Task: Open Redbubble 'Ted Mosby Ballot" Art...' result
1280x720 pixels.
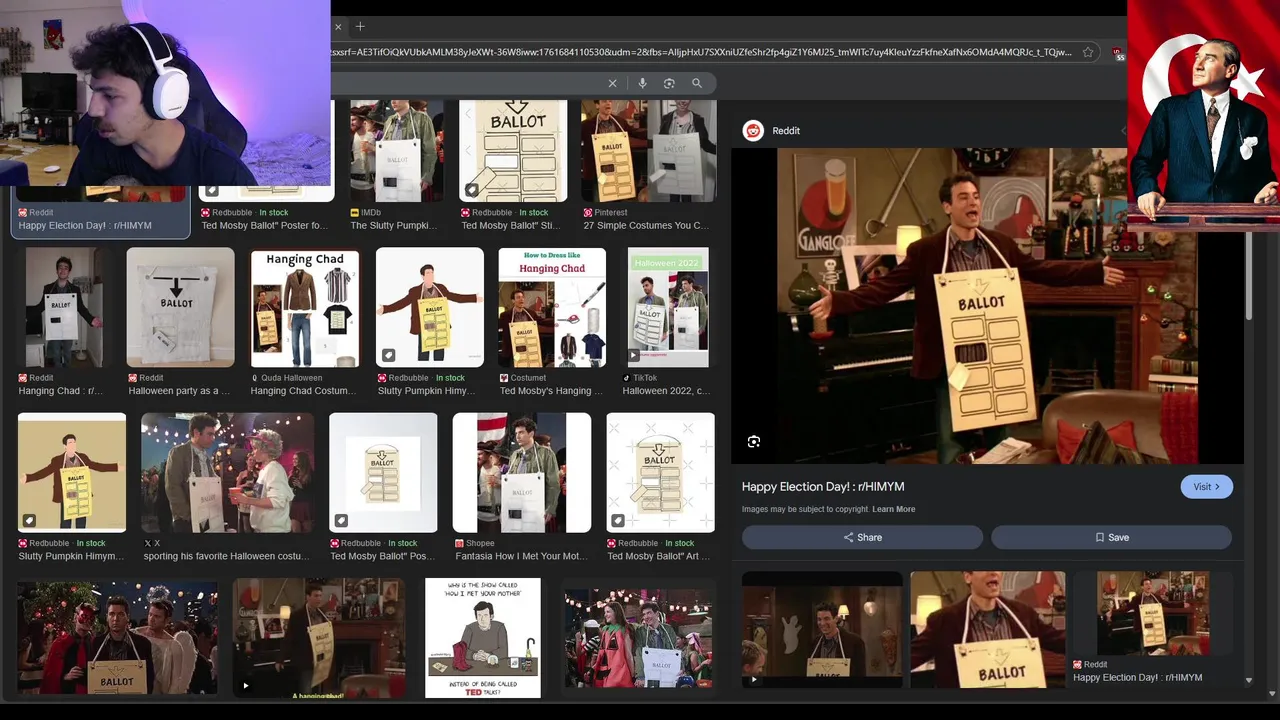Action: tap(661, 473)
